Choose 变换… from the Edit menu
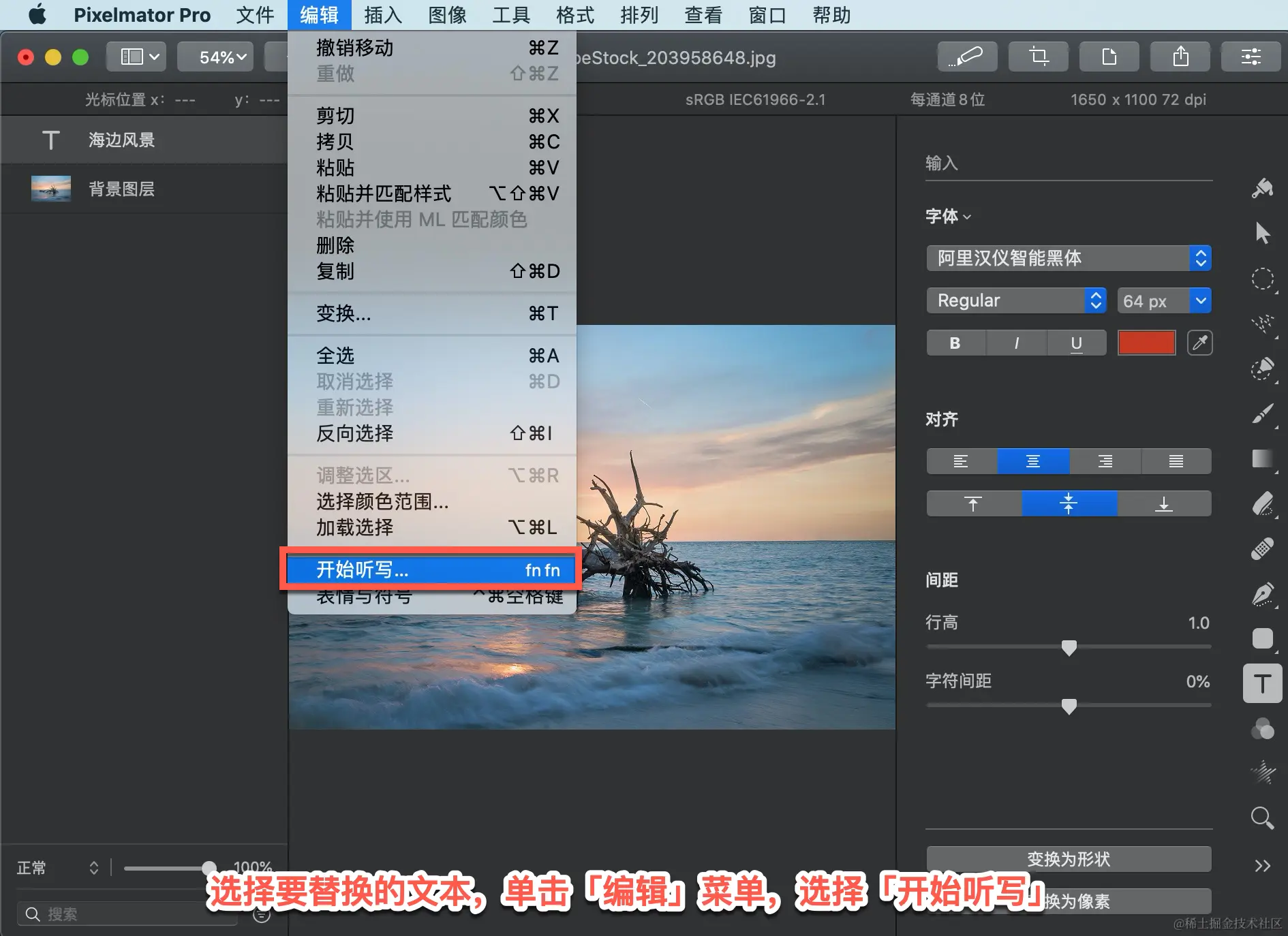 pos(431,313)
